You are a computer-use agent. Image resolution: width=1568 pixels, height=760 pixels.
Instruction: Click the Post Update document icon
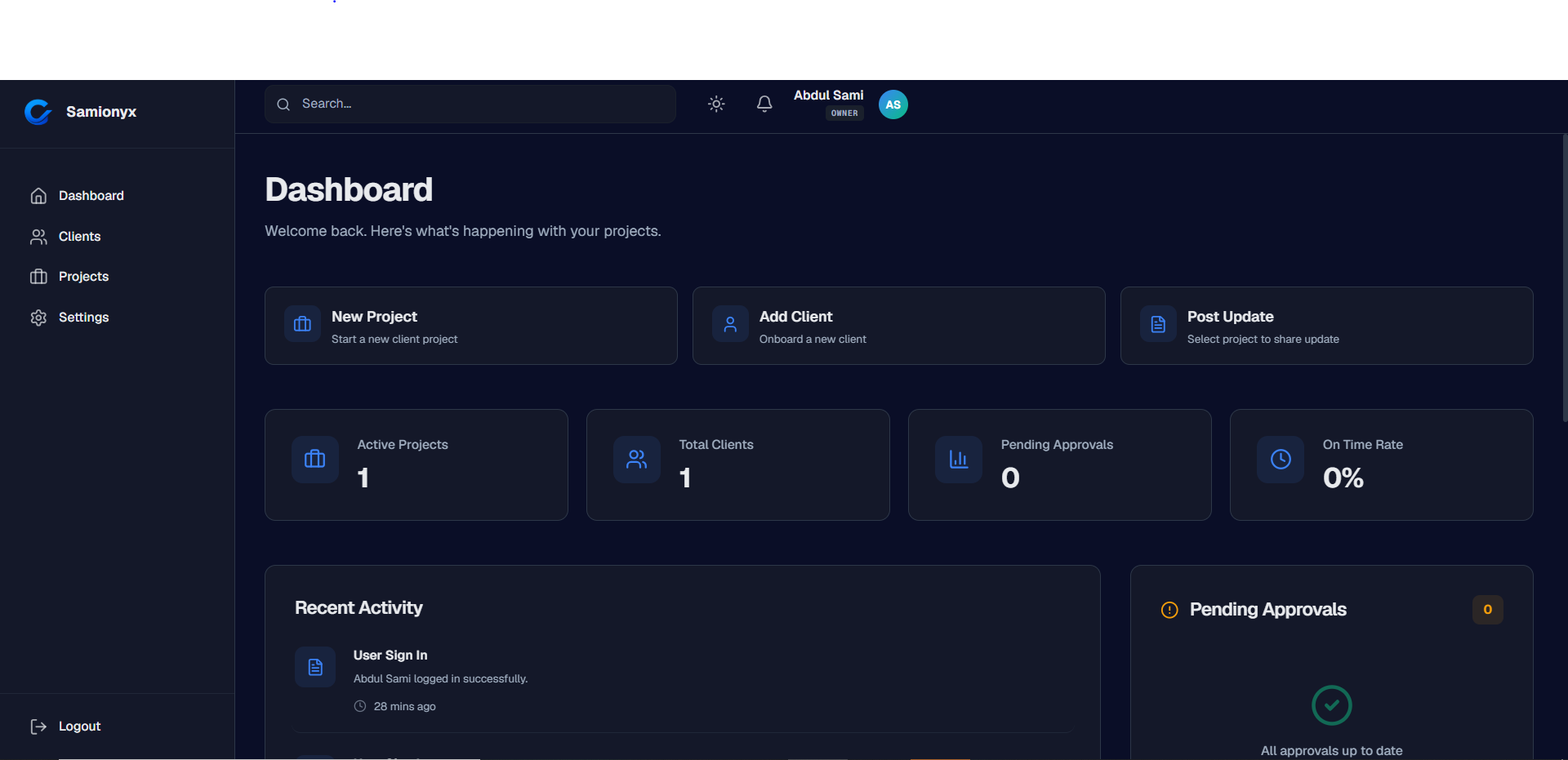coord(1158,324)
